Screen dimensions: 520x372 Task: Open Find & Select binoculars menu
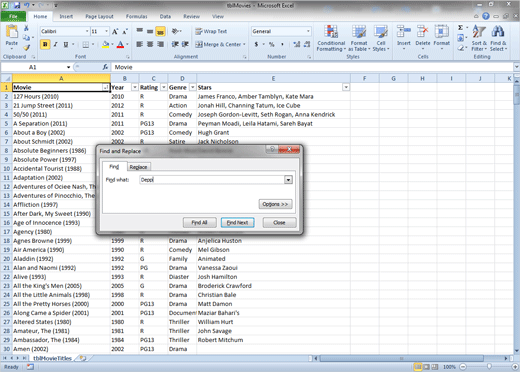(x=498, y=38)
